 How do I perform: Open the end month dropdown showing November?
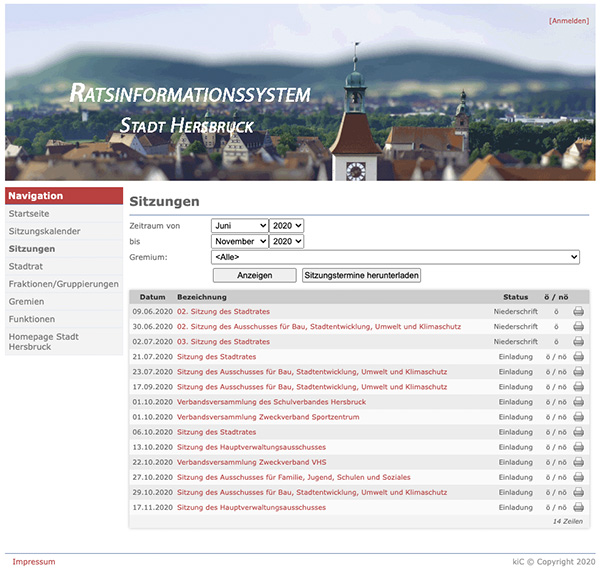point(239,241)
